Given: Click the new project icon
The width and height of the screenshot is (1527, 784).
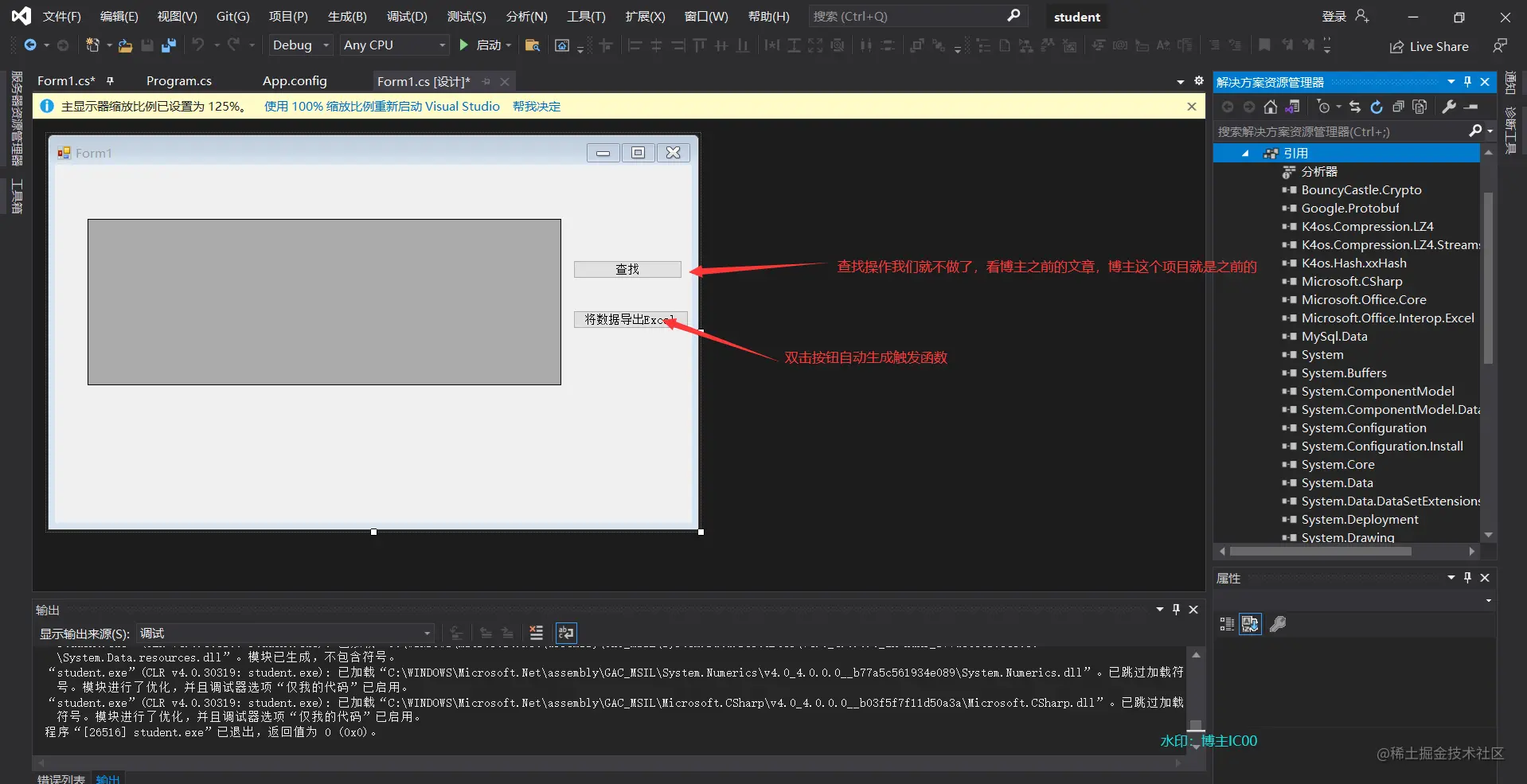Looking at the screenshot, I should (x=92, y=45).
